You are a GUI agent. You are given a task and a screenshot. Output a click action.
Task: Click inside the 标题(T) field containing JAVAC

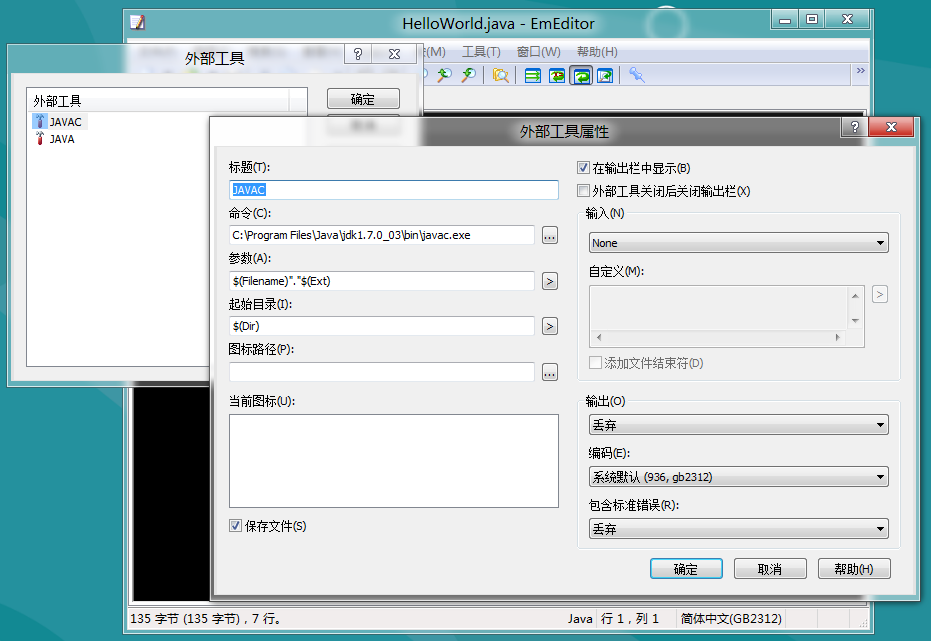coord(390,190)
